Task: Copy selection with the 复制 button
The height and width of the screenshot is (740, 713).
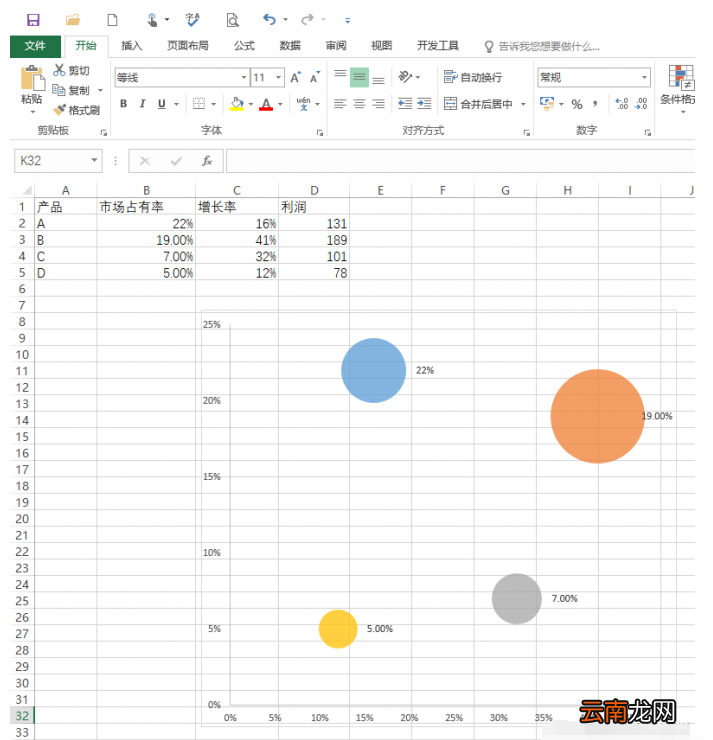Action: (x=71, y=90)
